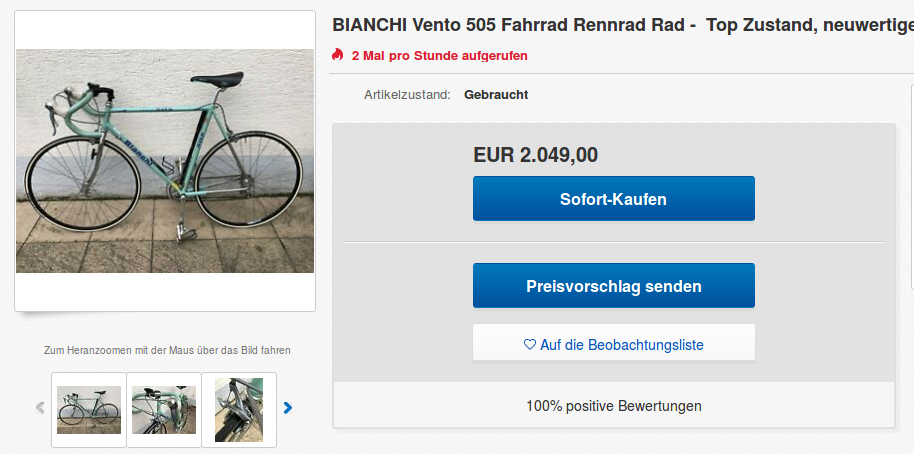Image resolution: width=914 pixels, height=454 pixels.
Task: Click the Zum Heranzoomen zoom hint text
Action: click(167, 350)
